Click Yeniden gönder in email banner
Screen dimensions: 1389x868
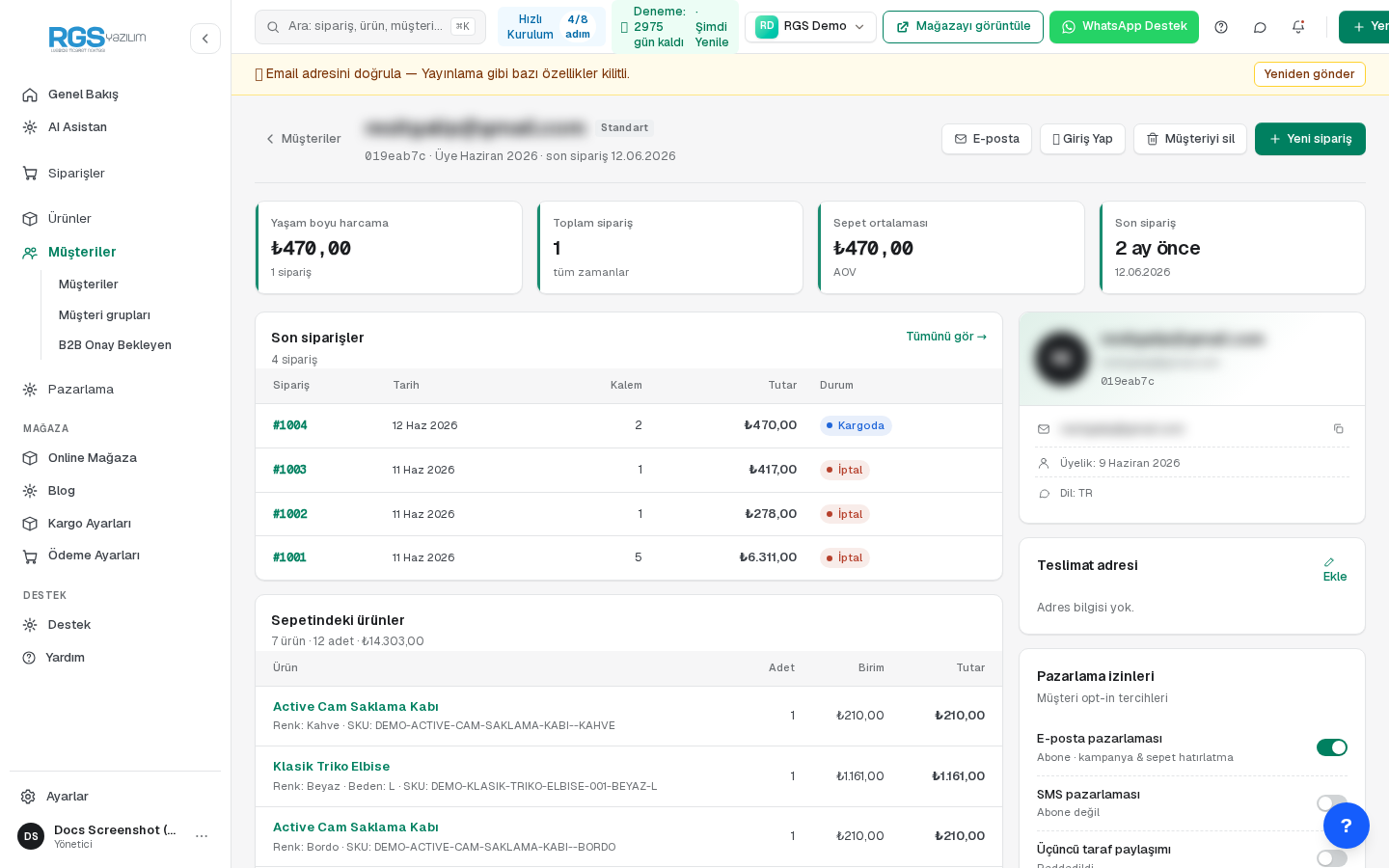point(1309,74)
